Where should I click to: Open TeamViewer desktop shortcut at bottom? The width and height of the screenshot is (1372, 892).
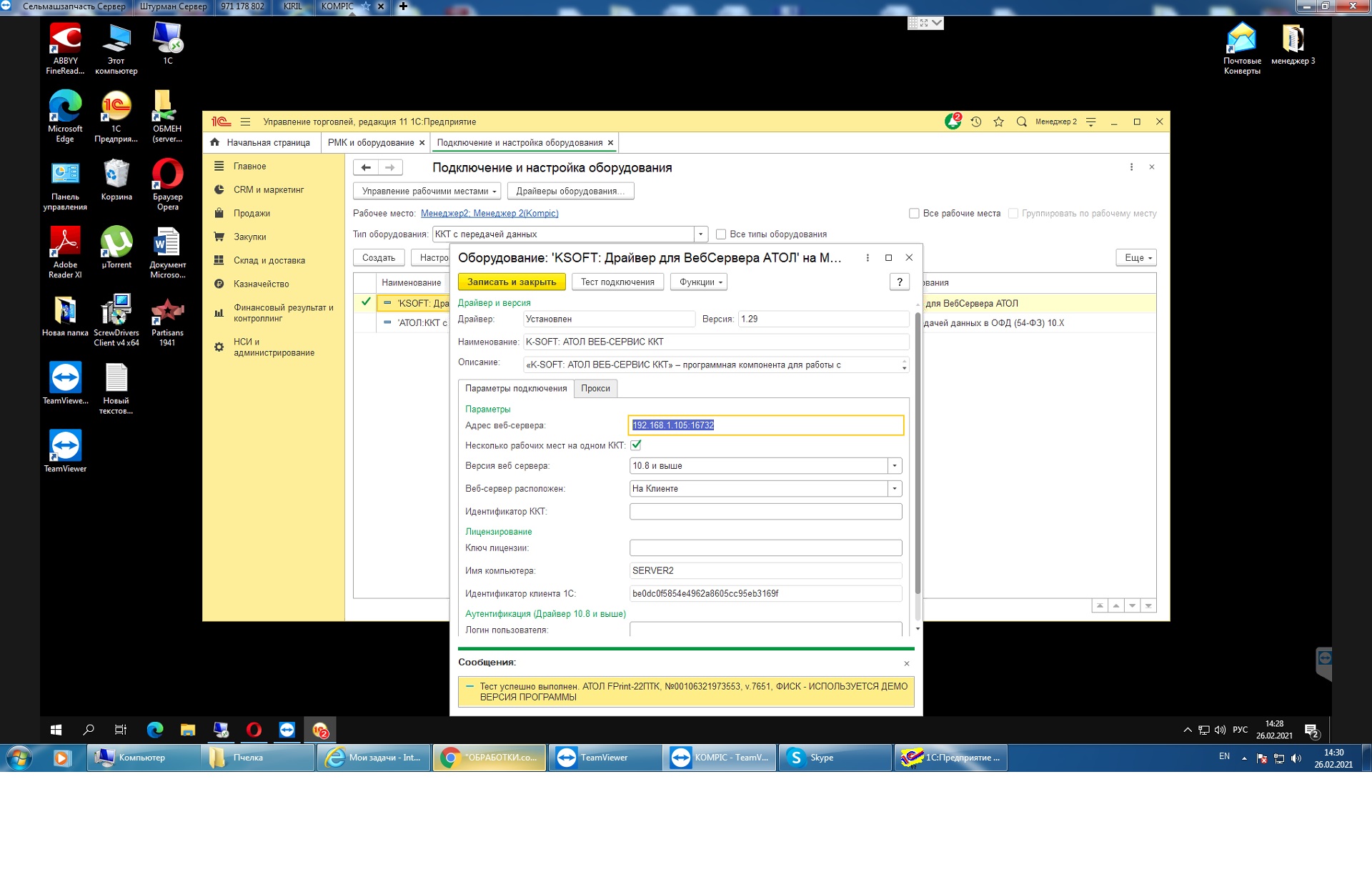pyautogui.click(x=65, y=452)
